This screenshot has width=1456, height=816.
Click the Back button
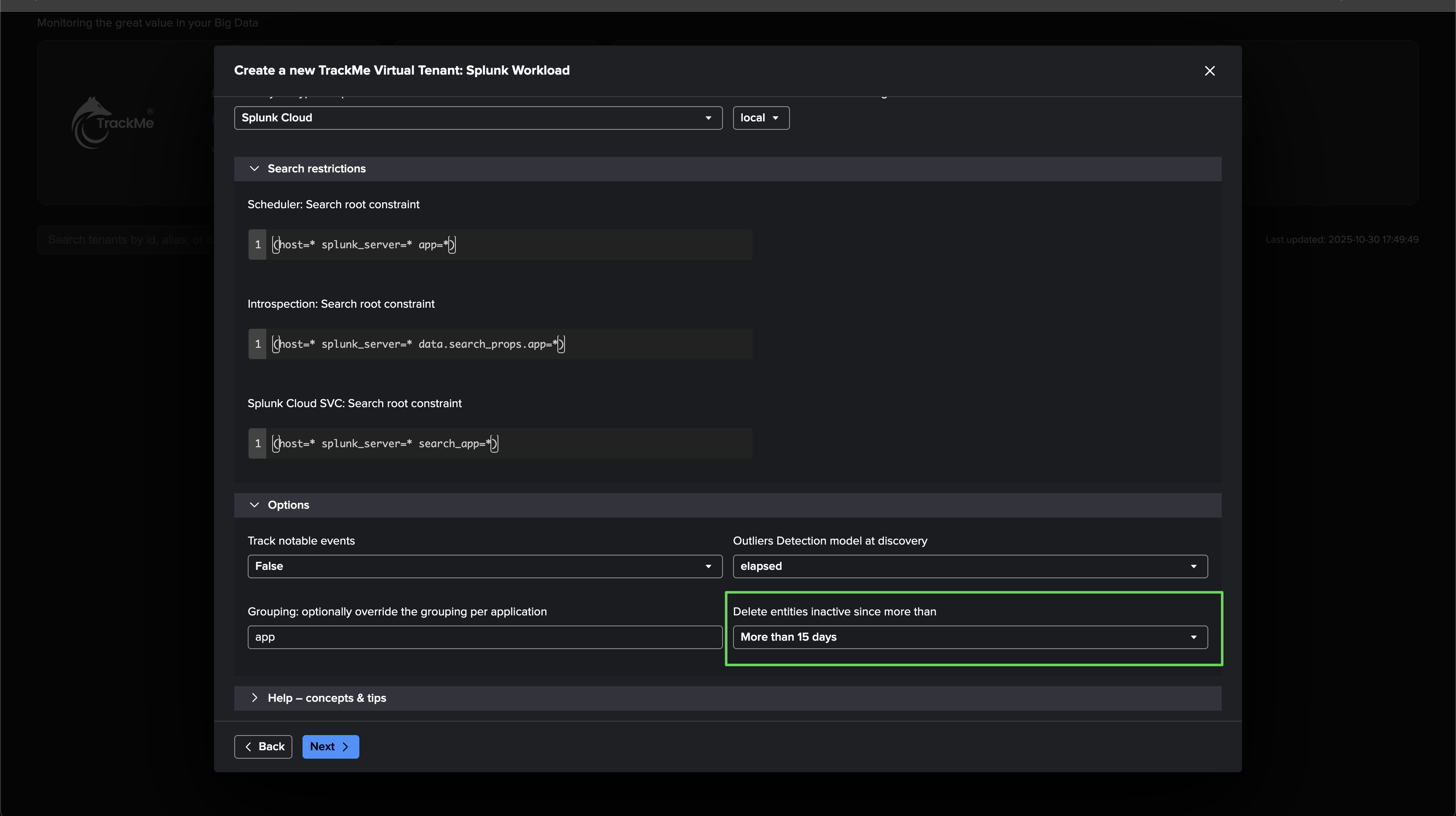click(x=263, y=746)
